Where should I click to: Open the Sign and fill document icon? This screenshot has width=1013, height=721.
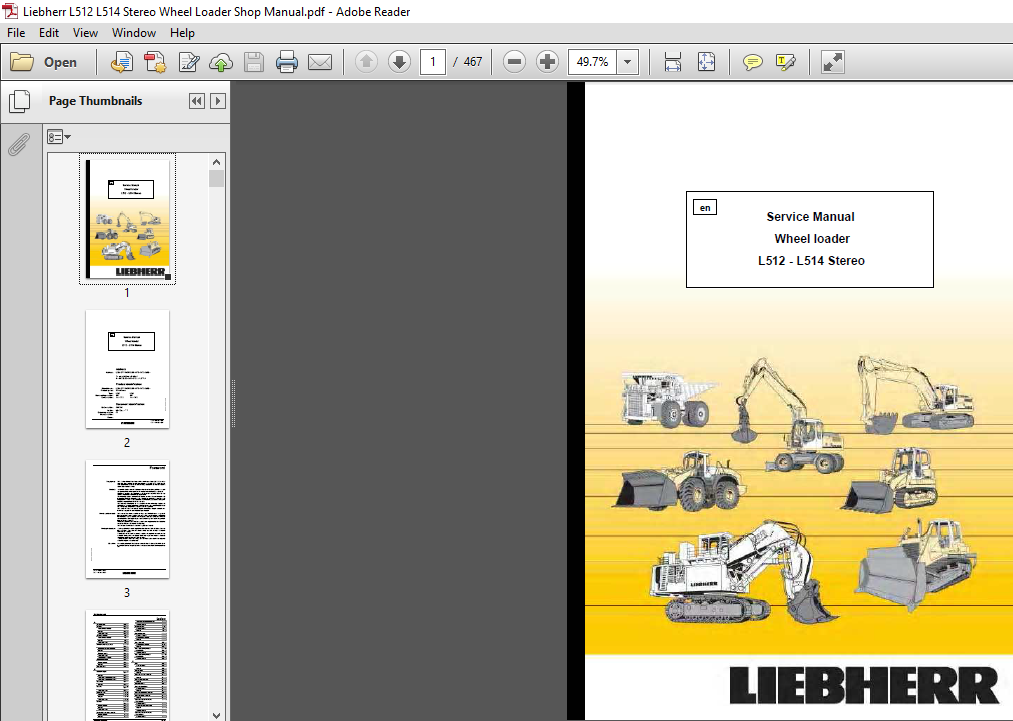(x=189, y=62)
